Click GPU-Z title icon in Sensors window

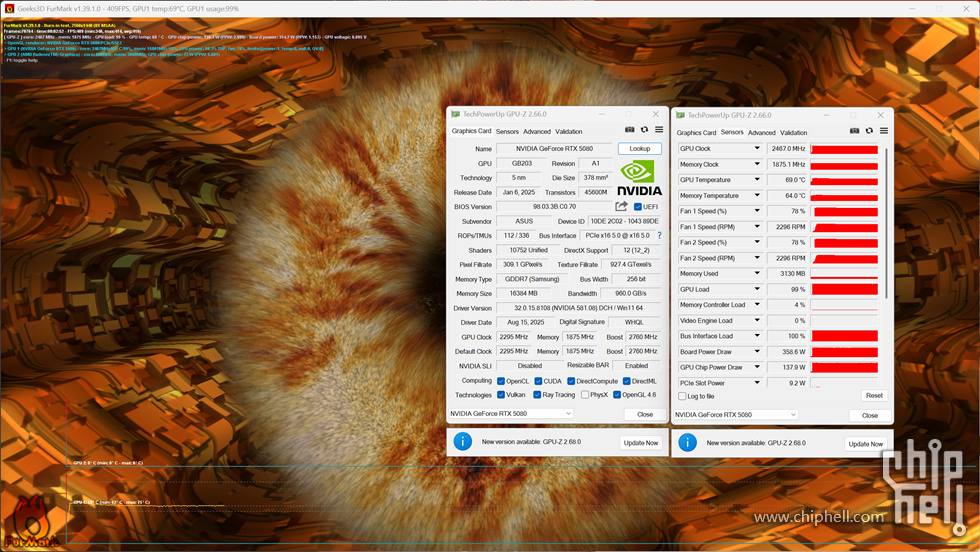coord(681,115)
